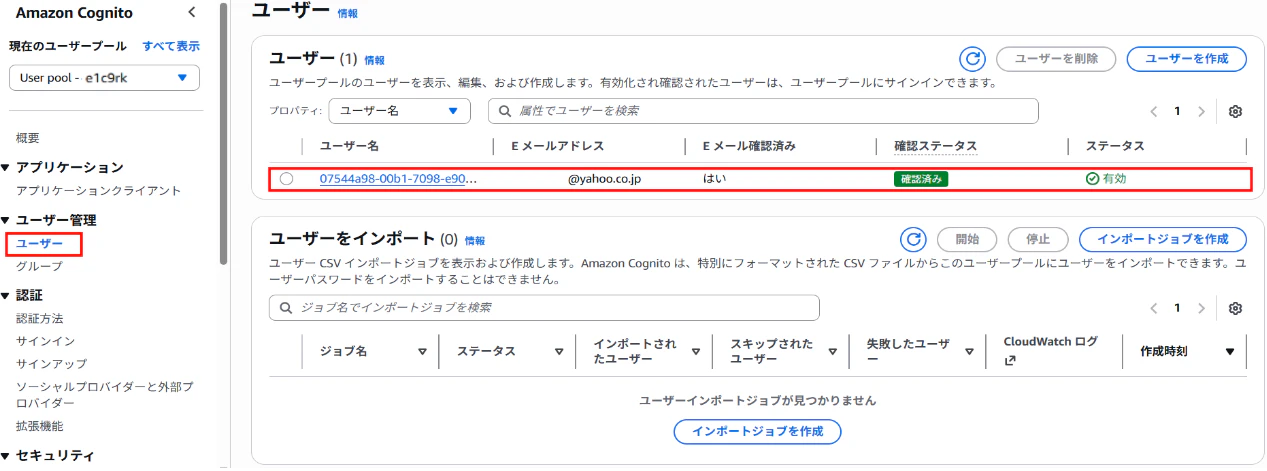Open CloudWatch logs external link icon

tap(1009, 361)
